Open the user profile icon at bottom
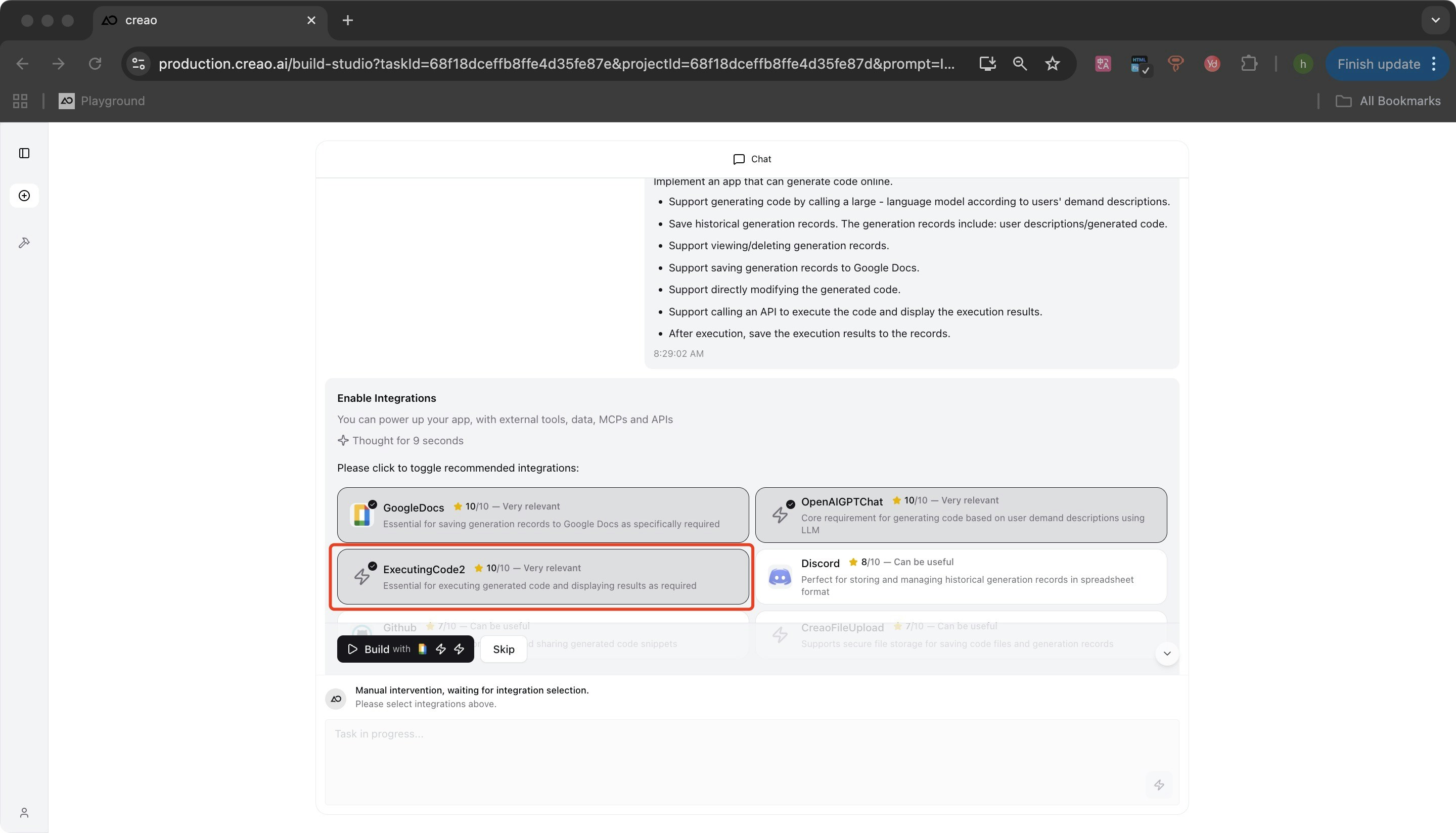This screenshot has width=1456, height=833. (x=24, y=812)
